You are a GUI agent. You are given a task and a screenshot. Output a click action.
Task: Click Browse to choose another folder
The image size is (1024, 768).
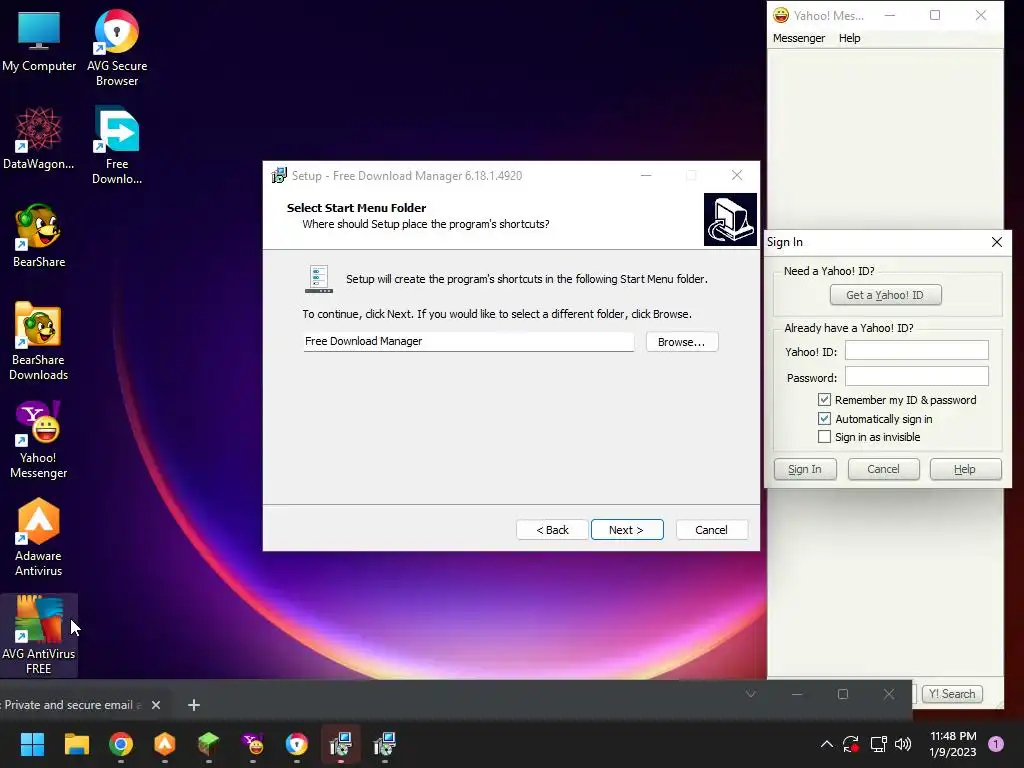(x=682, y=342)
